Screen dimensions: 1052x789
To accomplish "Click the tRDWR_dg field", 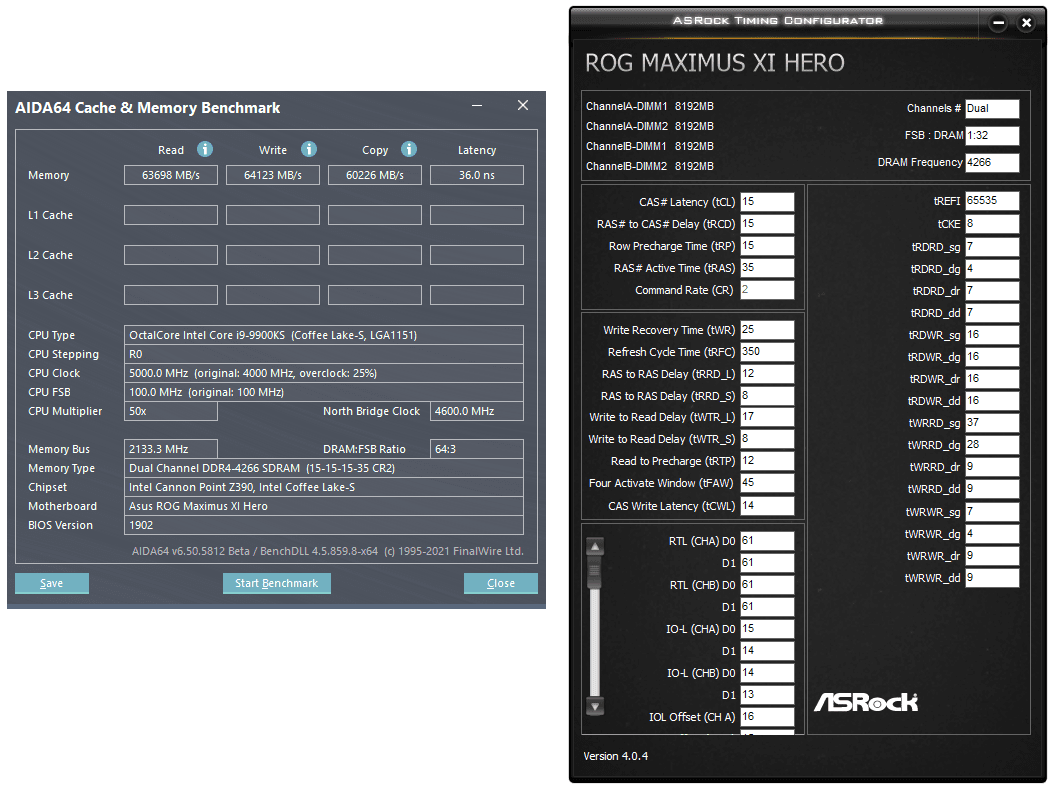I will pos(992,357).
